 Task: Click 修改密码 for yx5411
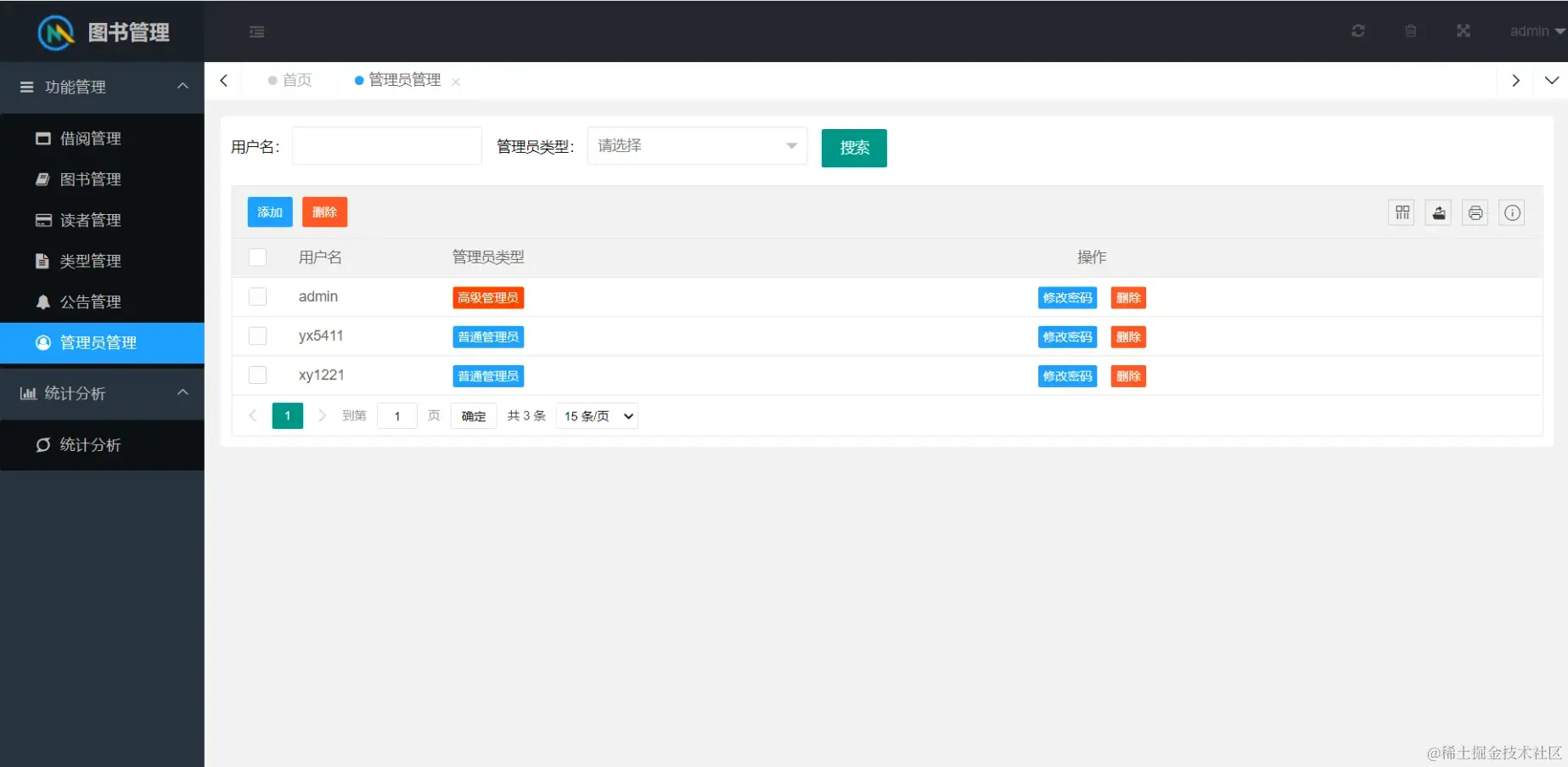coord(1067,337)
